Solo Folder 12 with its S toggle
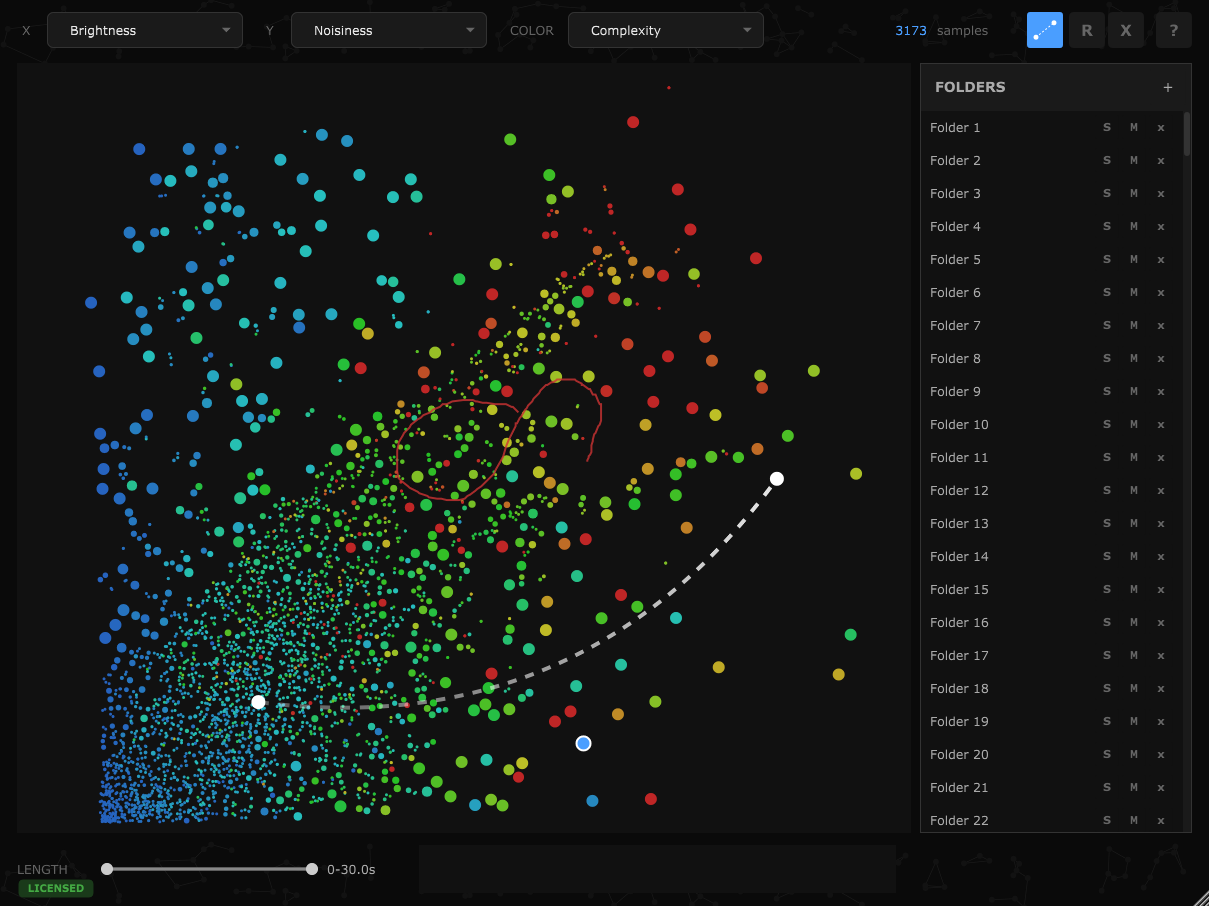The image size is (1209, 906). pos(1107,491)
